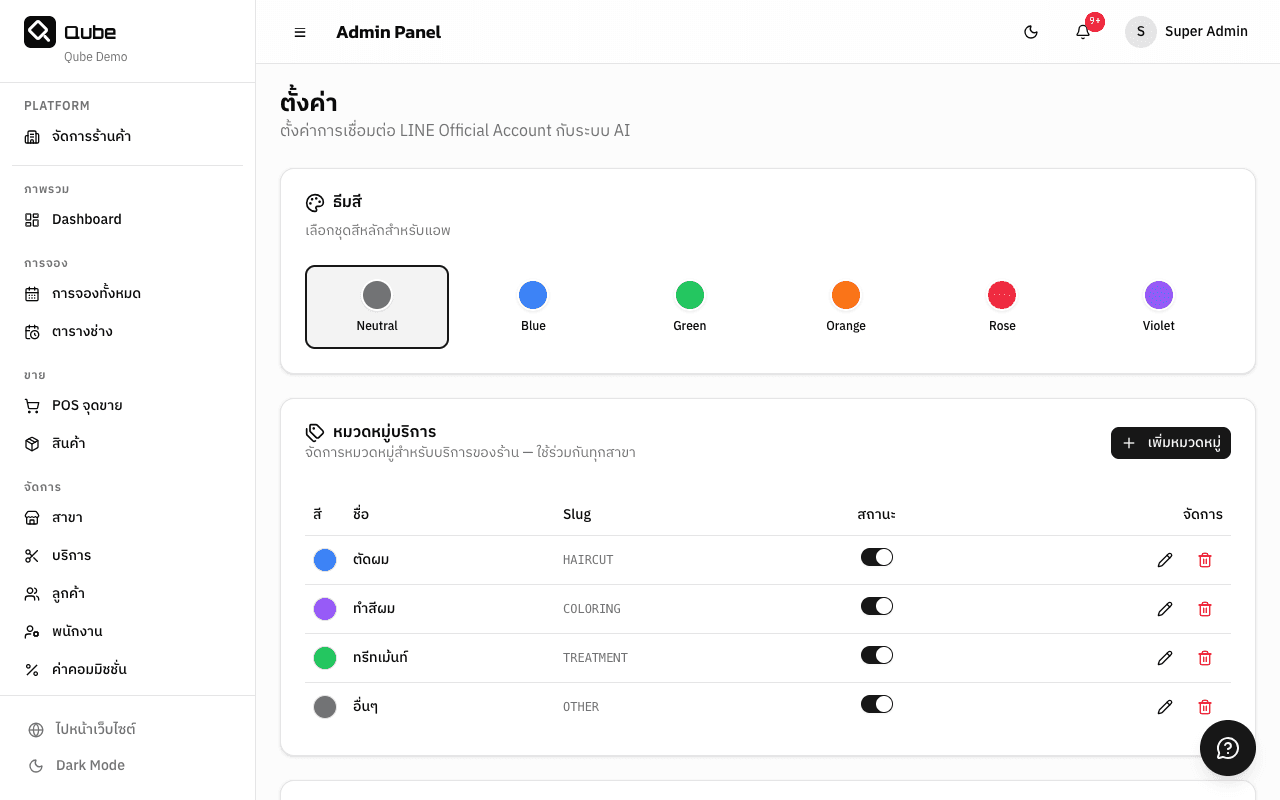Open the Super Admin user menu
Screen dimensions: 1280x800
tap(1187, 32)
